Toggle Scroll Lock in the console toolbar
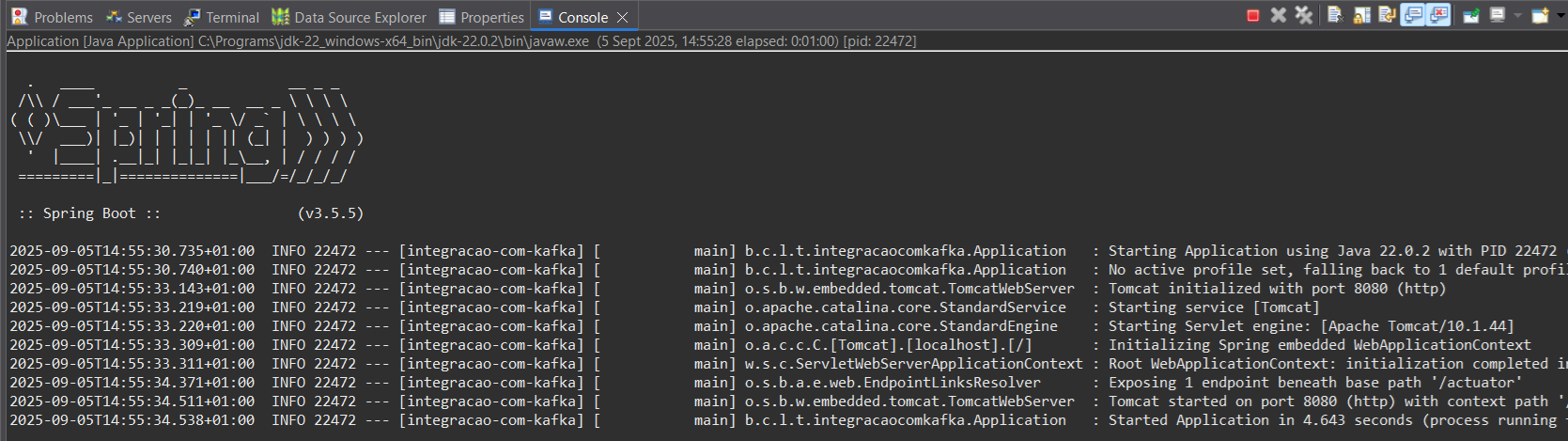 (1361, 15)
